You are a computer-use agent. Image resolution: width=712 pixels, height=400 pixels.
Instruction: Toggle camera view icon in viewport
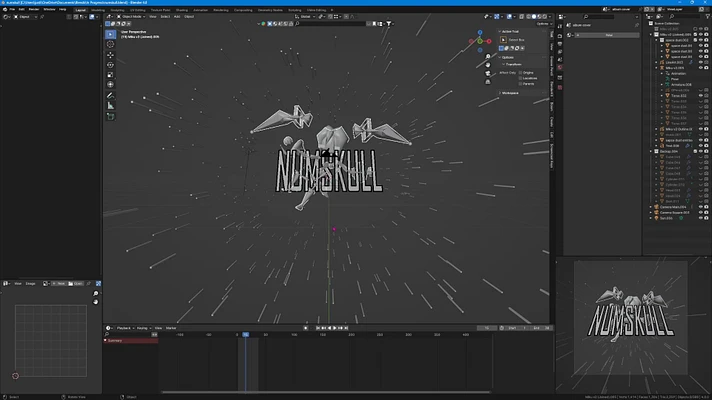[488, 74]
